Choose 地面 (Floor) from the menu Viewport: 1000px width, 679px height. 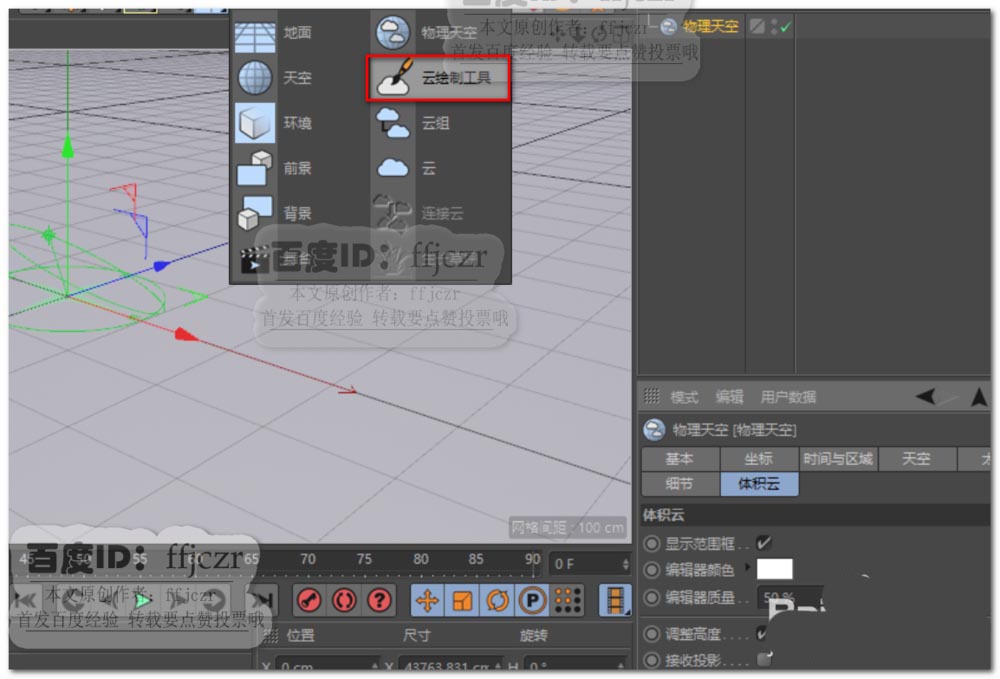pos(297,33)
